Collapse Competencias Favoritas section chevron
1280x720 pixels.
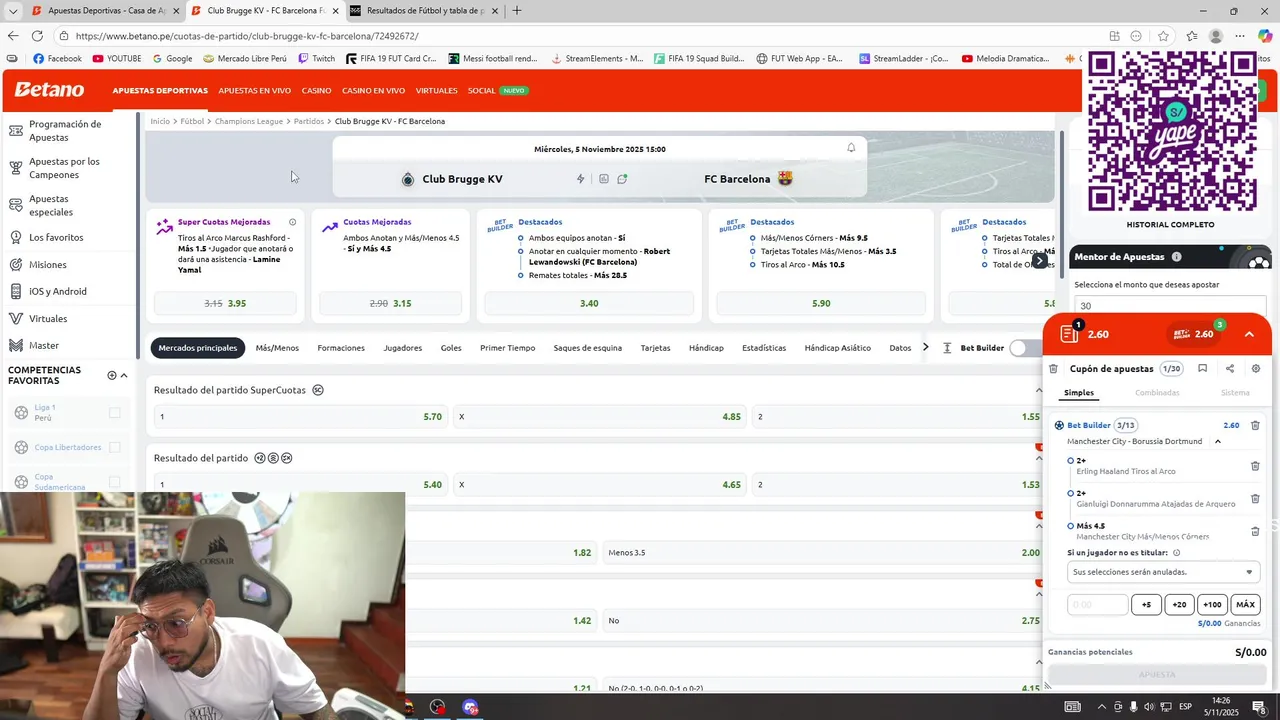point(124,375)
